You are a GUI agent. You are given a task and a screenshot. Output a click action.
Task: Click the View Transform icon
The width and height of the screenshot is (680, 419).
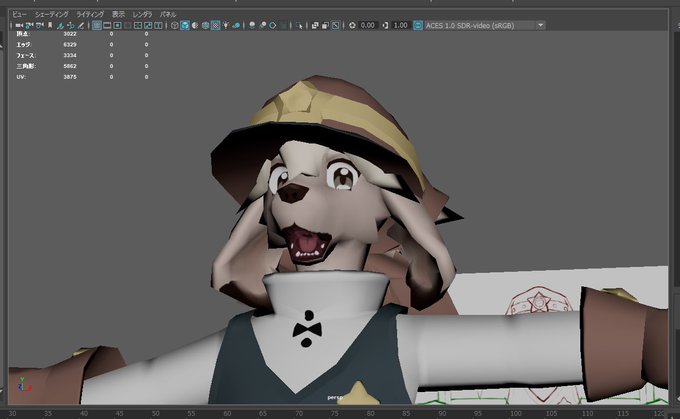[x=418, y=26]
